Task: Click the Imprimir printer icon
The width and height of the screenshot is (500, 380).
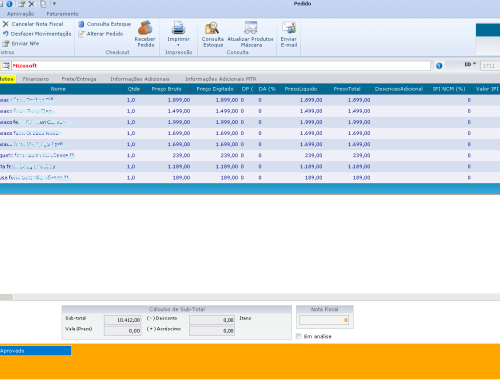Action: [x=178, y=28]
